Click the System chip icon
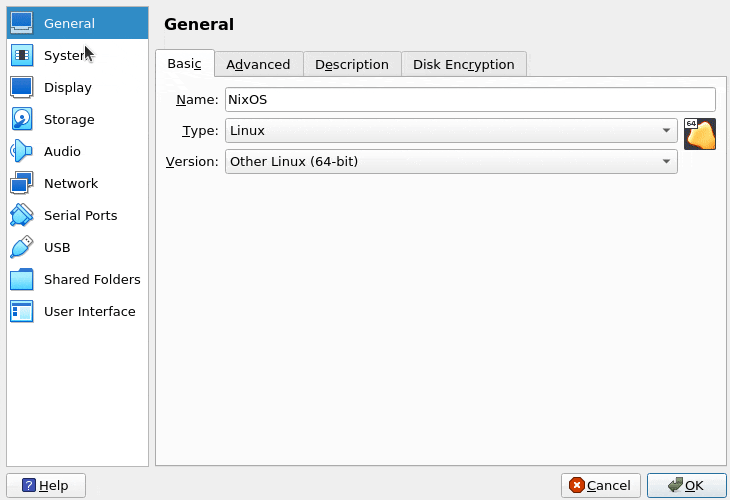Screen dimensions: 730x500 point(22,55)
